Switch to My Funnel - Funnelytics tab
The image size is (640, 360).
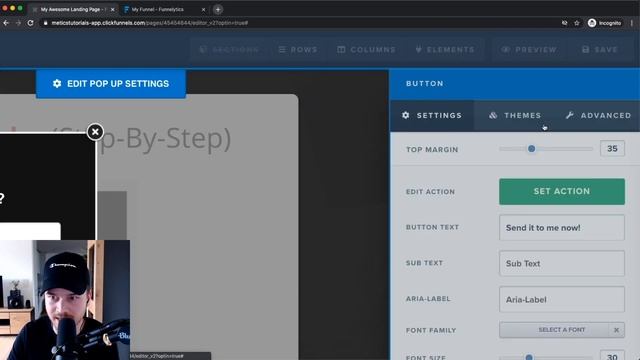(158, 9)
